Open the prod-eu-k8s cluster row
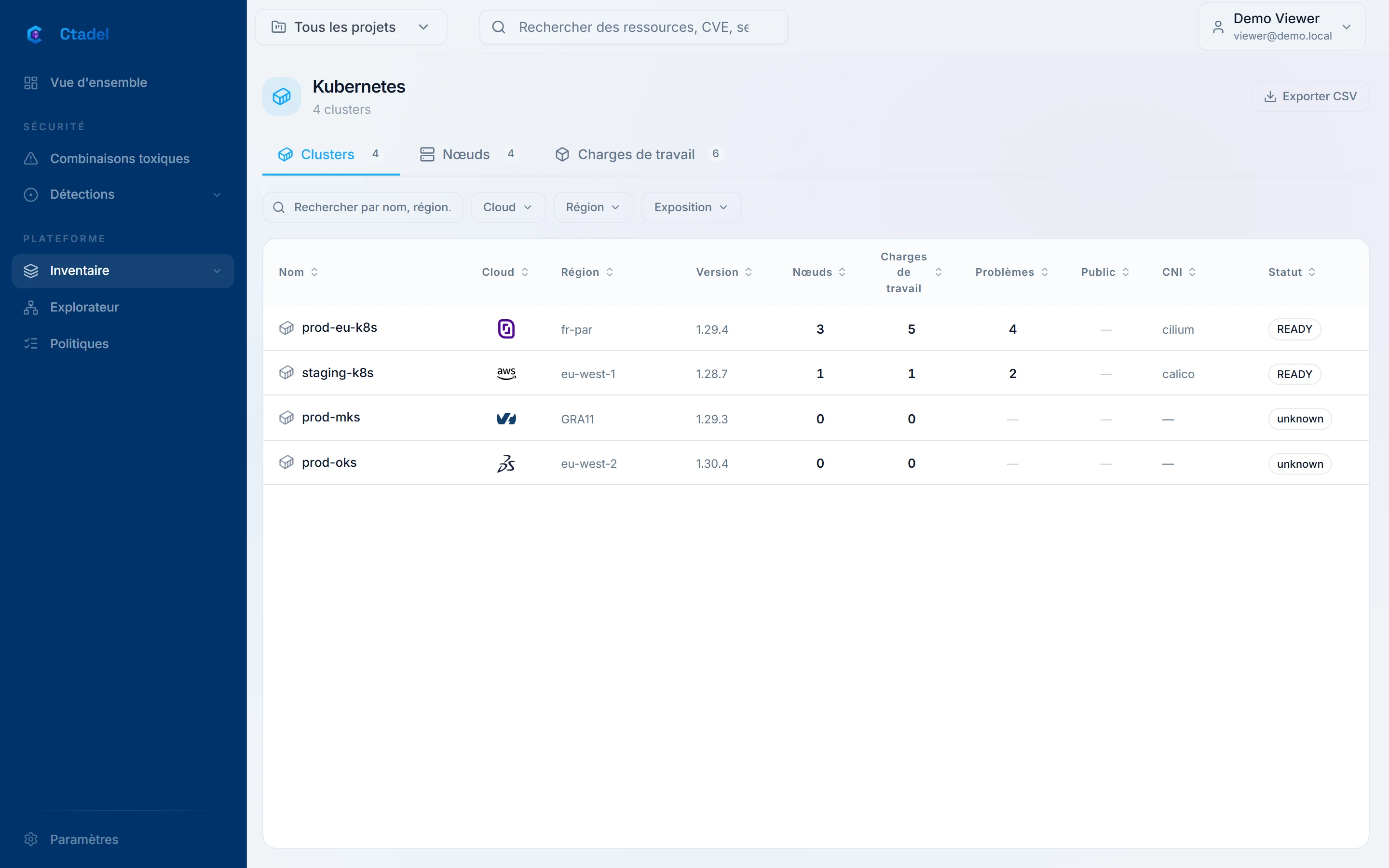The image size is (1389, 868). coord(816,329)
